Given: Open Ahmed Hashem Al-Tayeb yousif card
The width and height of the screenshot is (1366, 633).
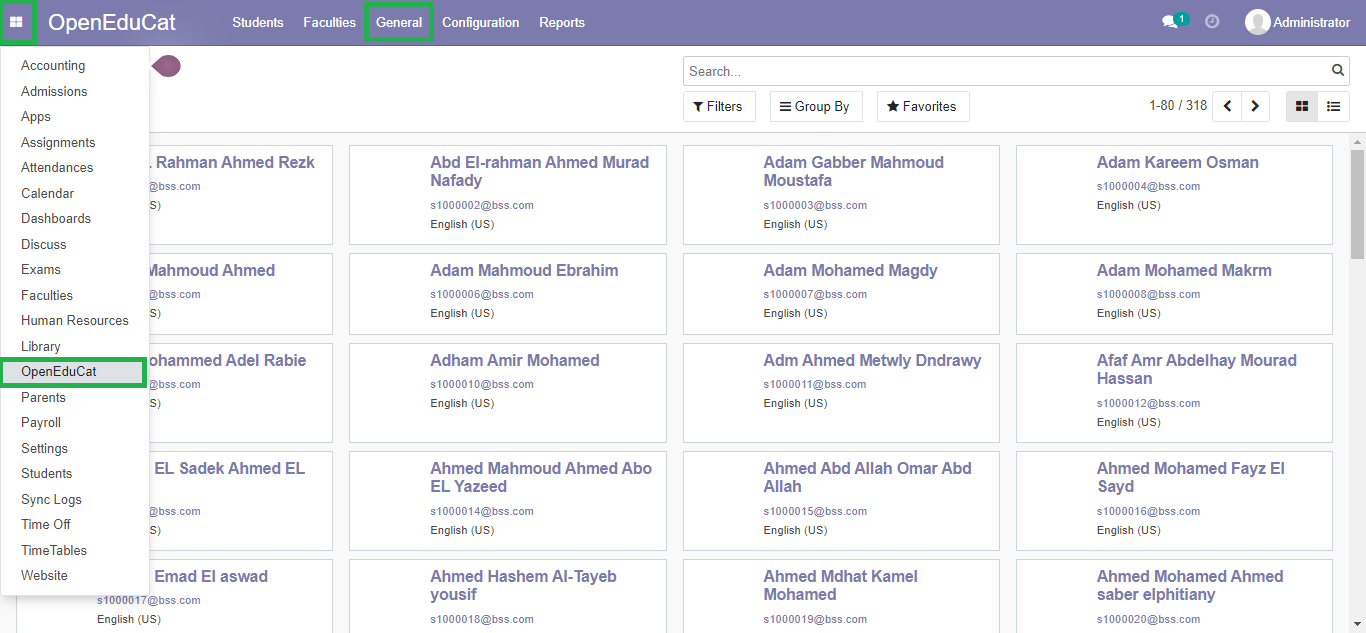Looking at the screenshot, I should click(x=508, y=596).
